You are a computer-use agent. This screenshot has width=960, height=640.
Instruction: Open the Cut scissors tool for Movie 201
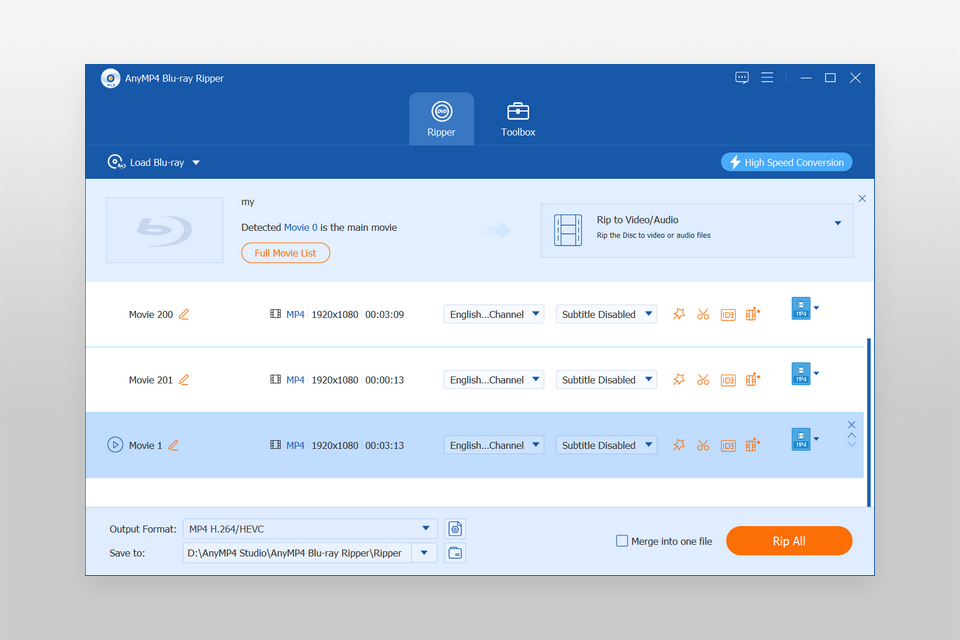point(703,380)
